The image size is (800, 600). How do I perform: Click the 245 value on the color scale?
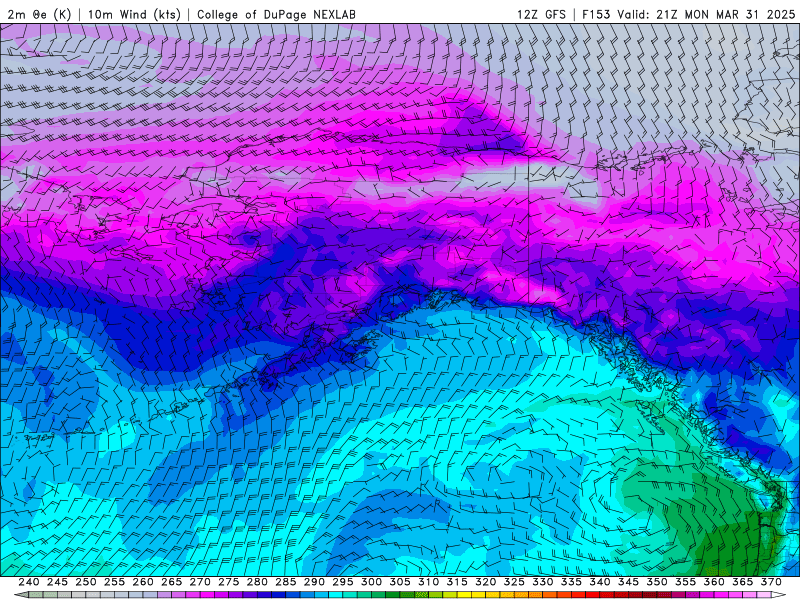tap(57, 582)
